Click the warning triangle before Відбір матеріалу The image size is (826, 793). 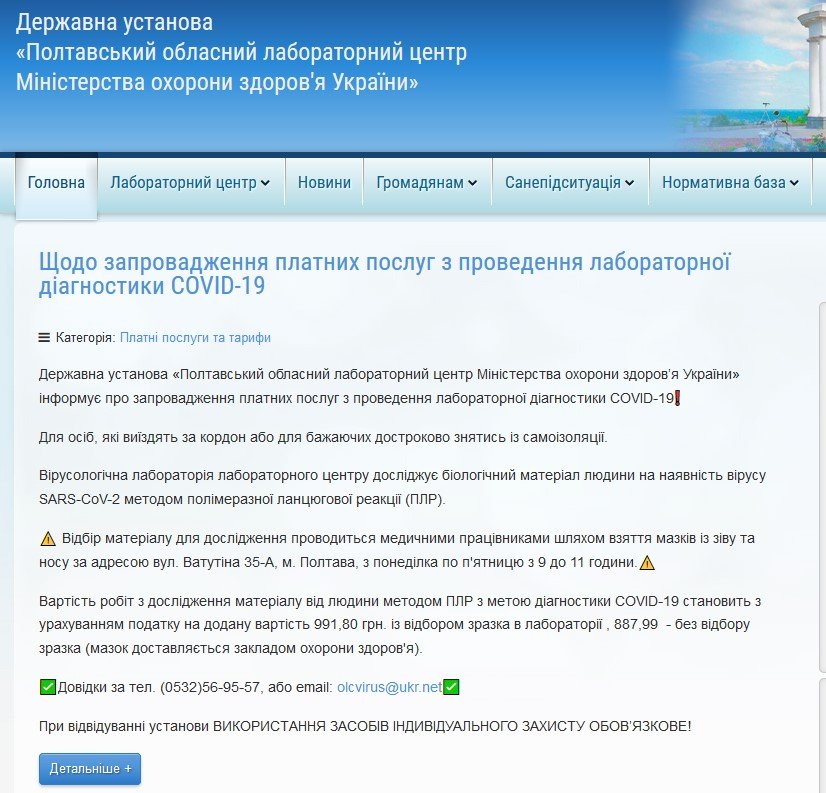coord(47,539)
